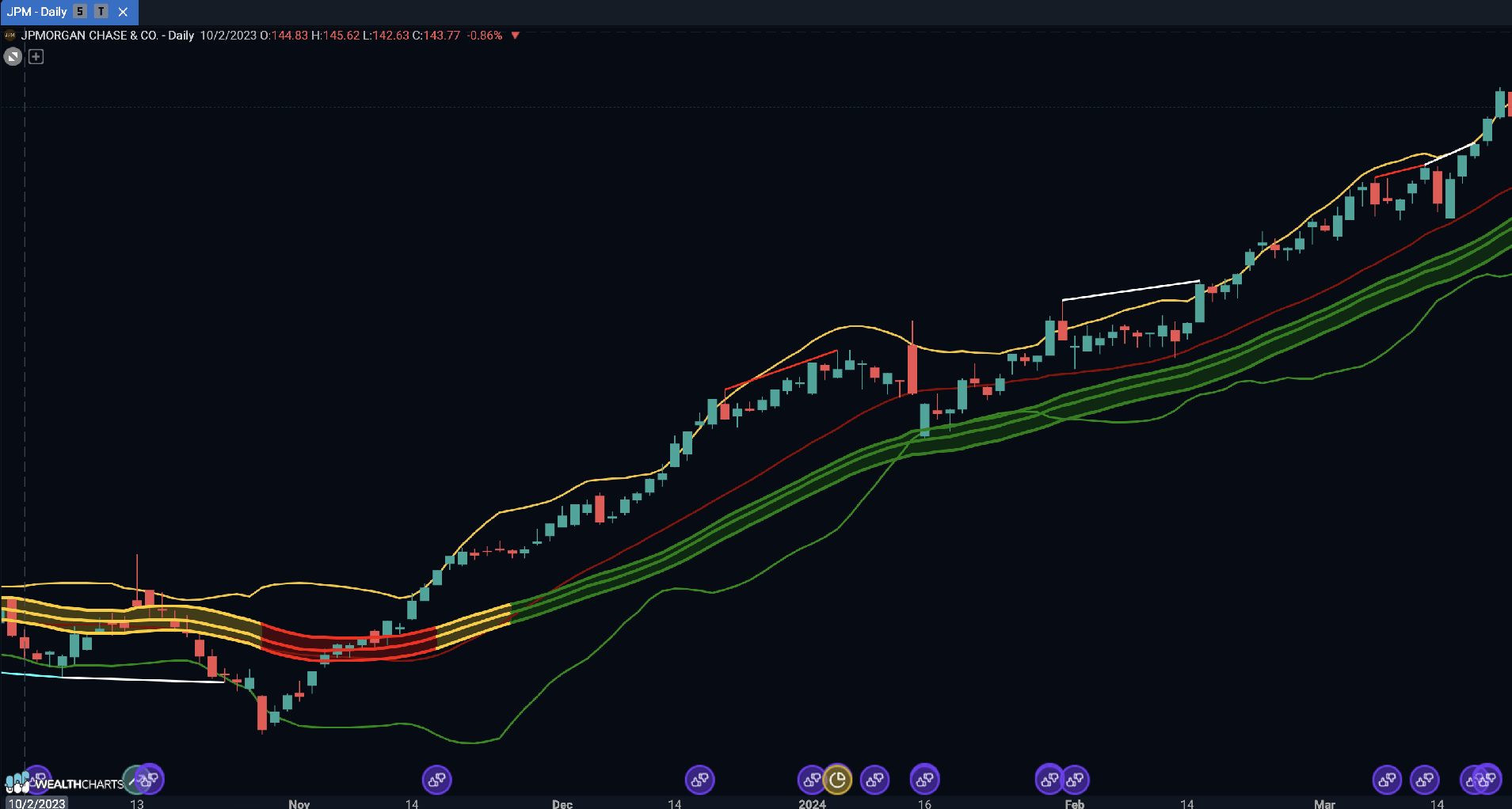Image resolution: width=1512 pixels, height=809 pixels.
Task: Click the square plus icon below the title
Action: tap(36, 56)
